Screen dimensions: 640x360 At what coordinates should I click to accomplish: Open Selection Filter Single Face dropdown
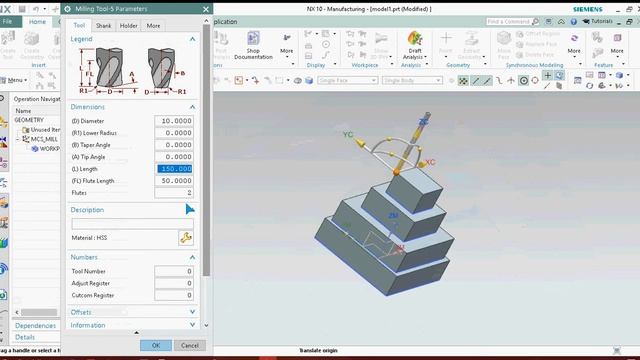click(x=347, y=81)
